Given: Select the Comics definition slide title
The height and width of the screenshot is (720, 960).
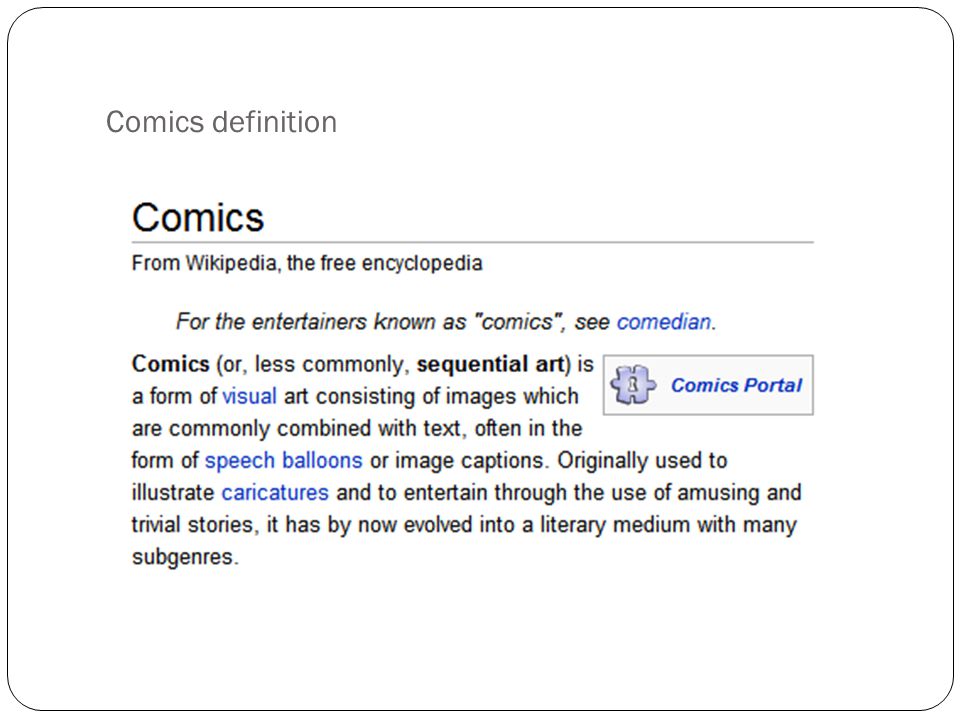Looking at the screenshot, I should tap(221, 122).
